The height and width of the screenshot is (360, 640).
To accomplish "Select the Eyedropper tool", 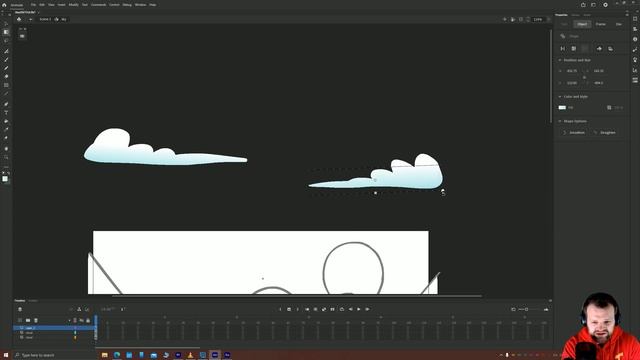I will pyautogui.click(x=6, y=130).
